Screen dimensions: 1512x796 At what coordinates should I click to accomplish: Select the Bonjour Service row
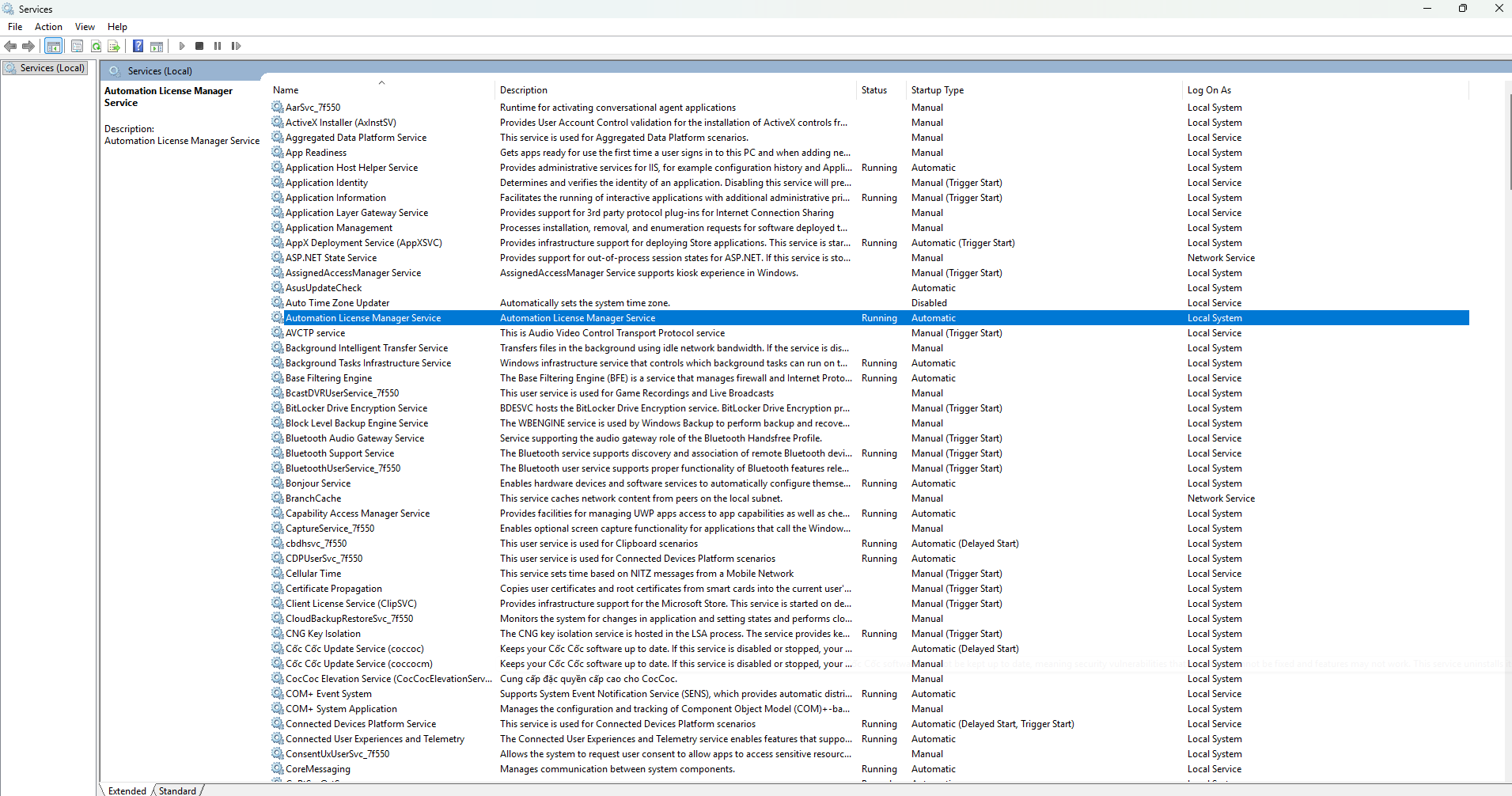click(x=318, y=483)
